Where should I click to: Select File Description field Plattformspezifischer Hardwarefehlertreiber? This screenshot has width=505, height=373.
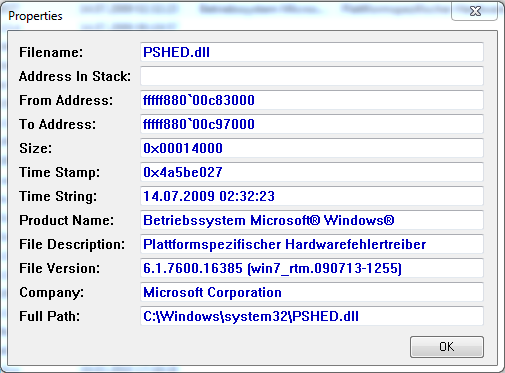tap(312, 244)
